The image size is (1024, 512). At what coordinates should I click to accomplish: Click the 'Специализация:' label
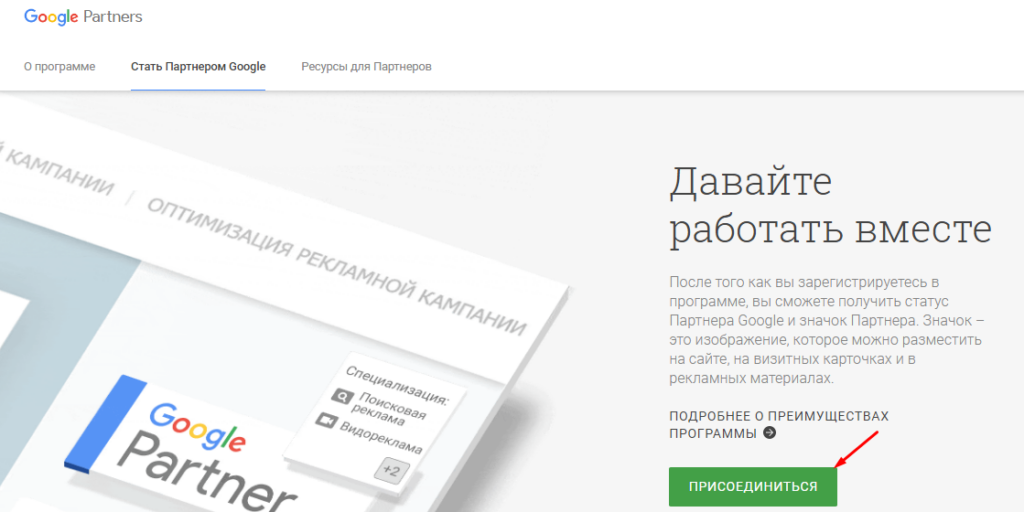[x=396, y=385]
